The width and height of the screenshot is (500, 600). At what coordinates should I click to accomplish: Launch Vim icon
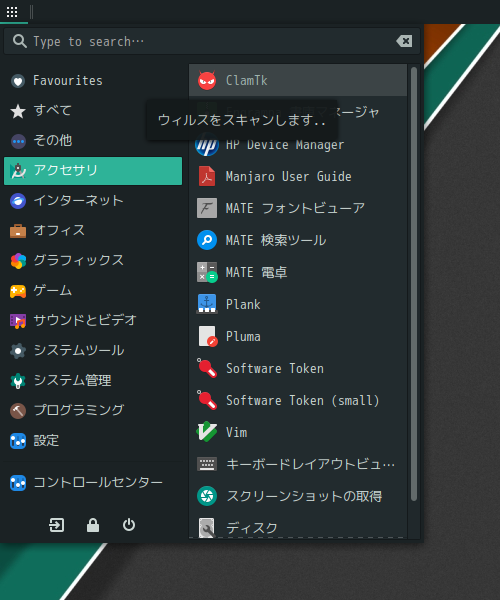point(207,432)
